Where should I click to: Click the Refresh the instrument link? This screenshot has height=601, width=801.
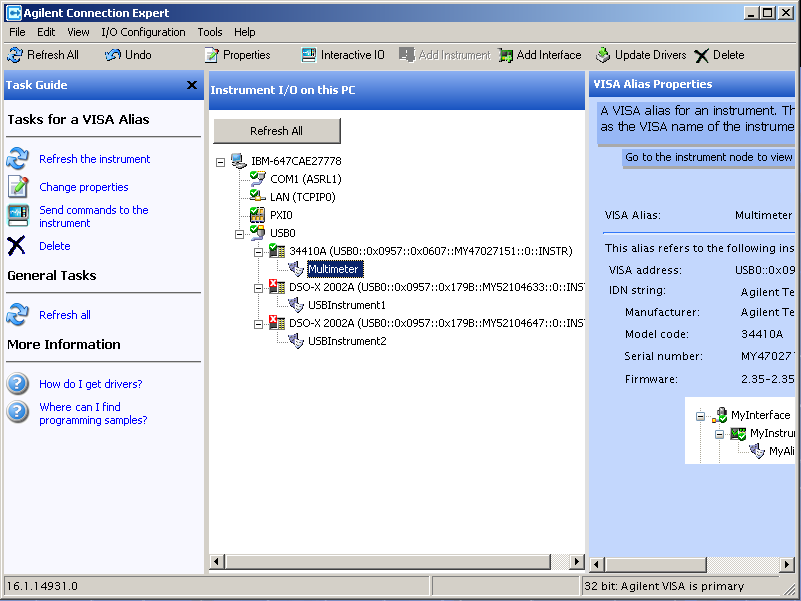(95, 159)
